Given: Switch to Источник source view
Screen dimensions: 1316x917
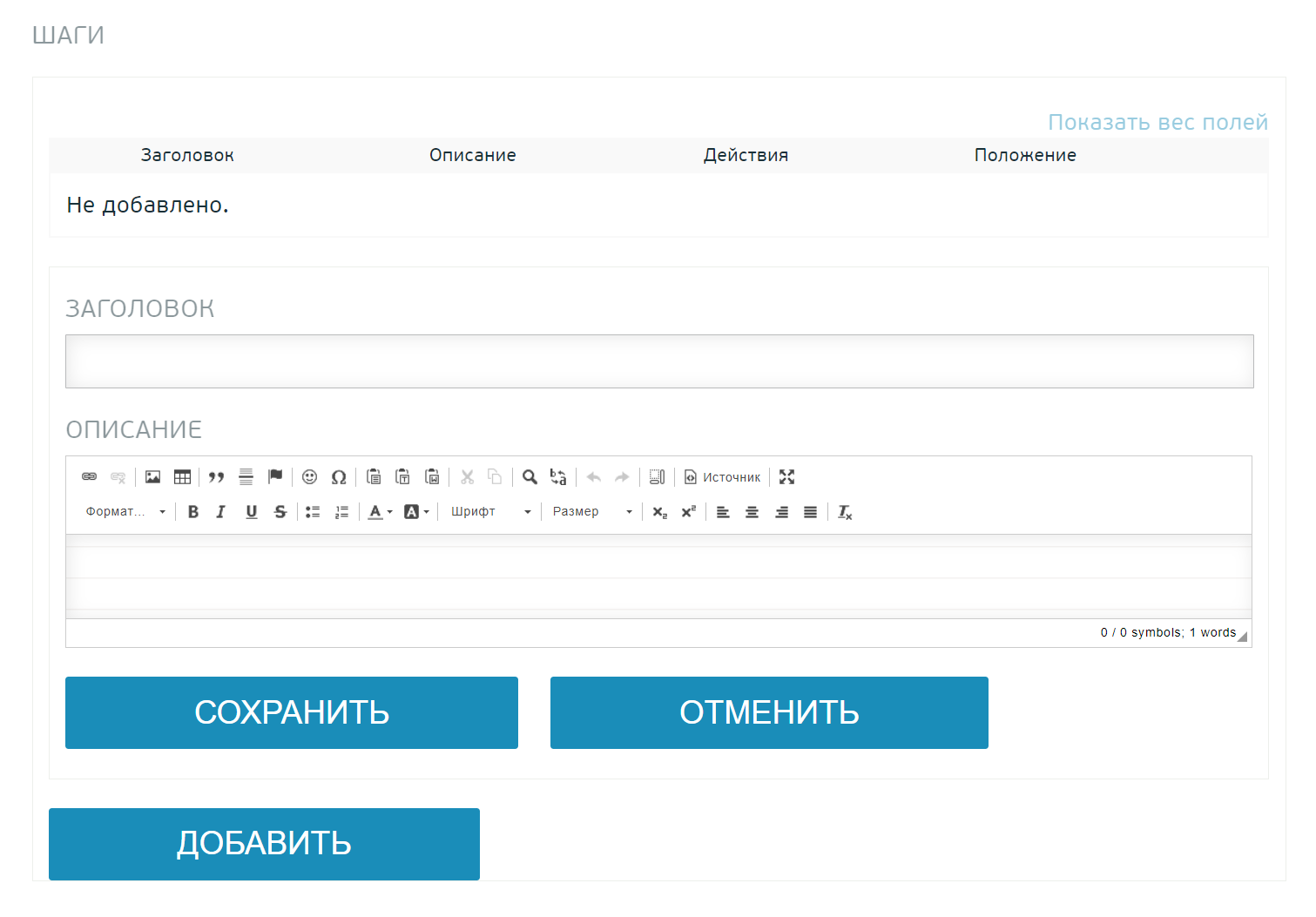Looking at the screenshot, I should [x=723, y=477].
